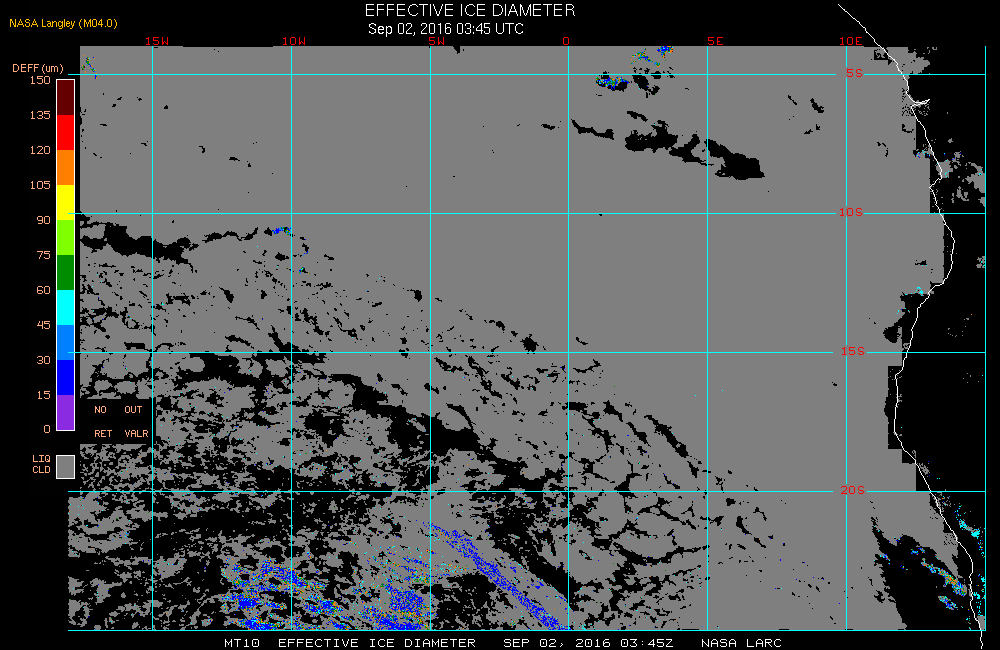Select the cyan legend swatch
The width and height of the screenshot is (1000, 650).
coord(66,307)
